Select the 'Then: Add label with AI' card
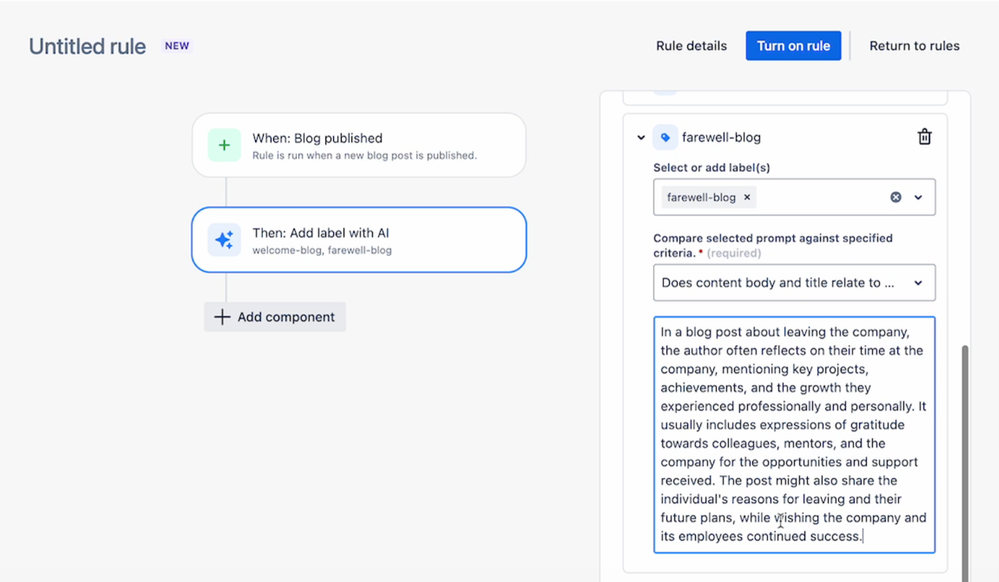Image resolution: width=999 pixels, height=582 pixels. tap(359, 240)
